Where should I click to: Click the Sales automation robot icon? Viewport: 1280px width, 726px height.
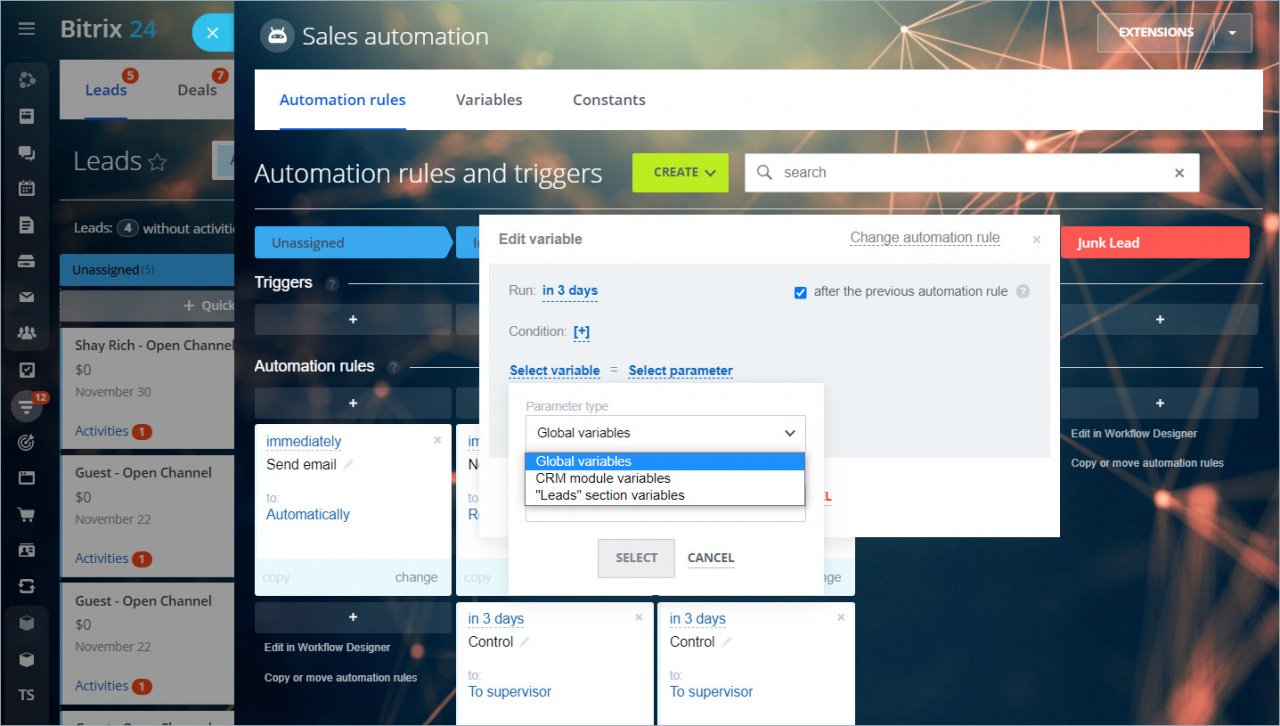pos(277,37)
